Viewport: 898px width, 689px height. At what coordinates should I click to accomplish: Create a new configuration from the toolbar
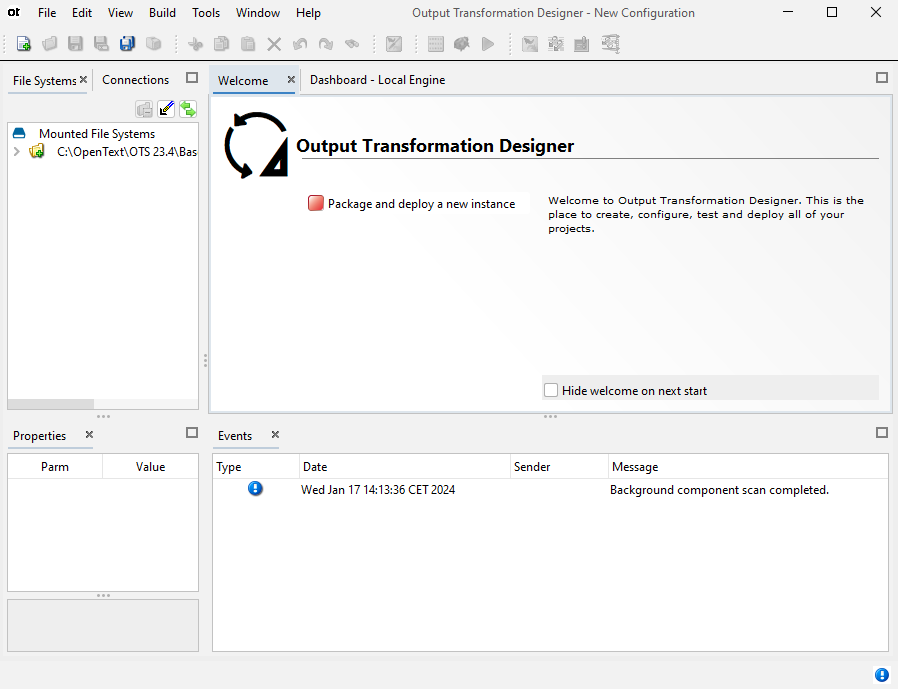pos(23,44)
